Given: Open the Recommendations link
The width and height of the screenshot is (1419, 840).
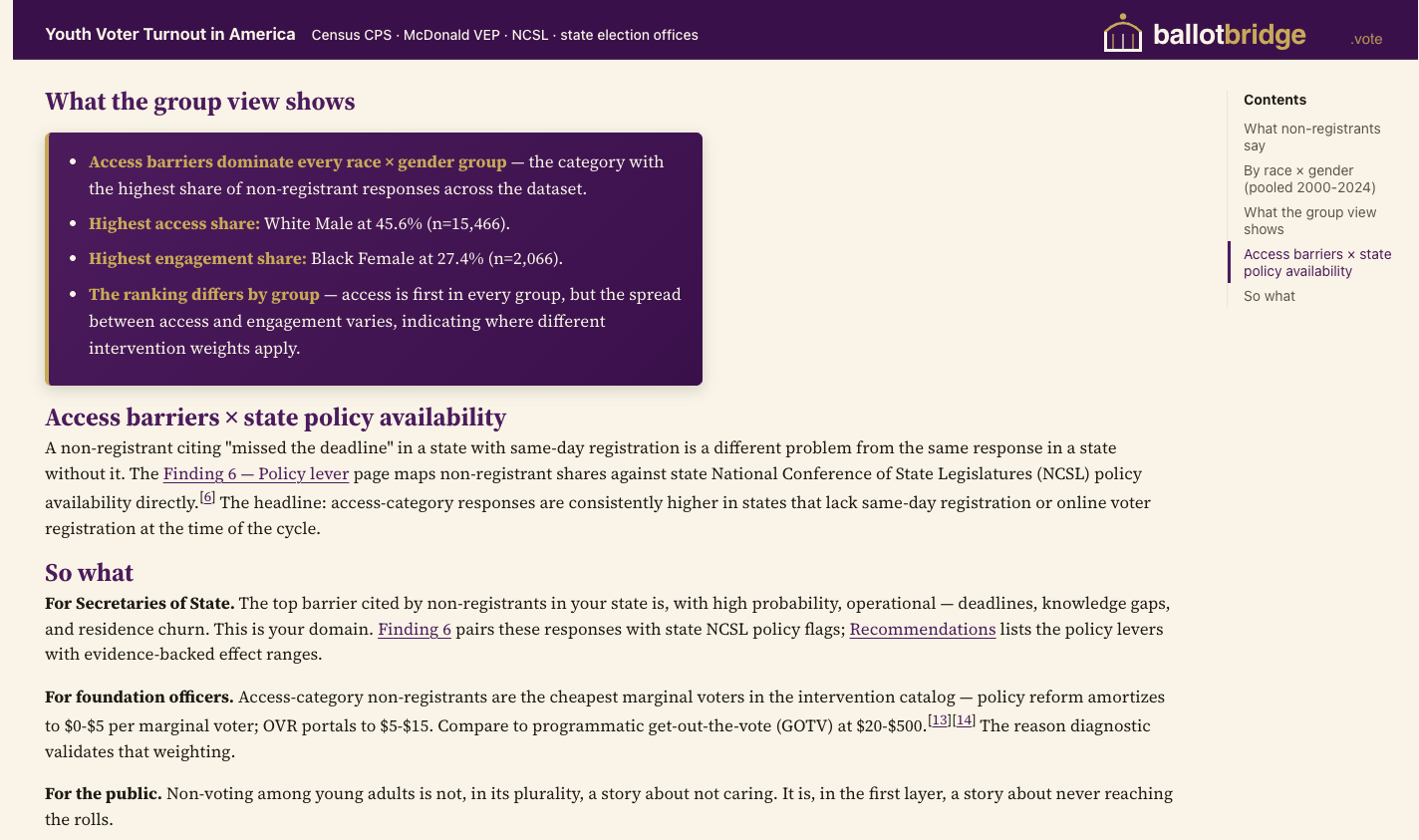Looking at the screenshot, I should pyautogui.click(x=923, y=629).
